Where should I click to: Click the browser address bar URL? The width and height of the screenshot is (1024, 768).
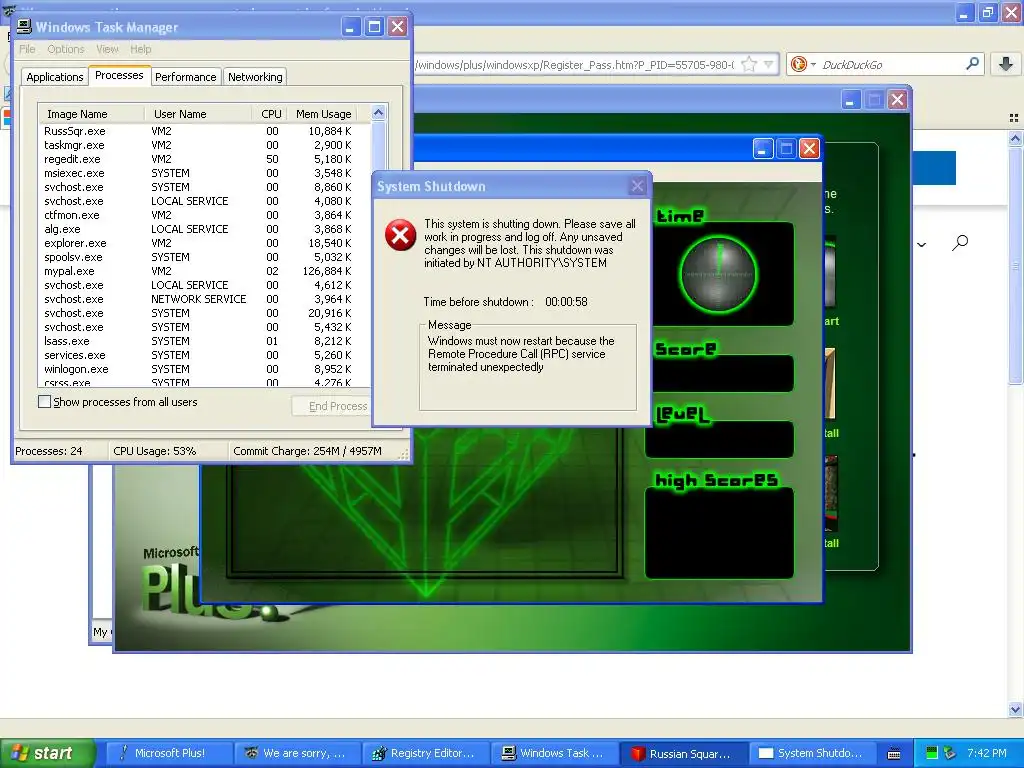(x=575, y=65)
